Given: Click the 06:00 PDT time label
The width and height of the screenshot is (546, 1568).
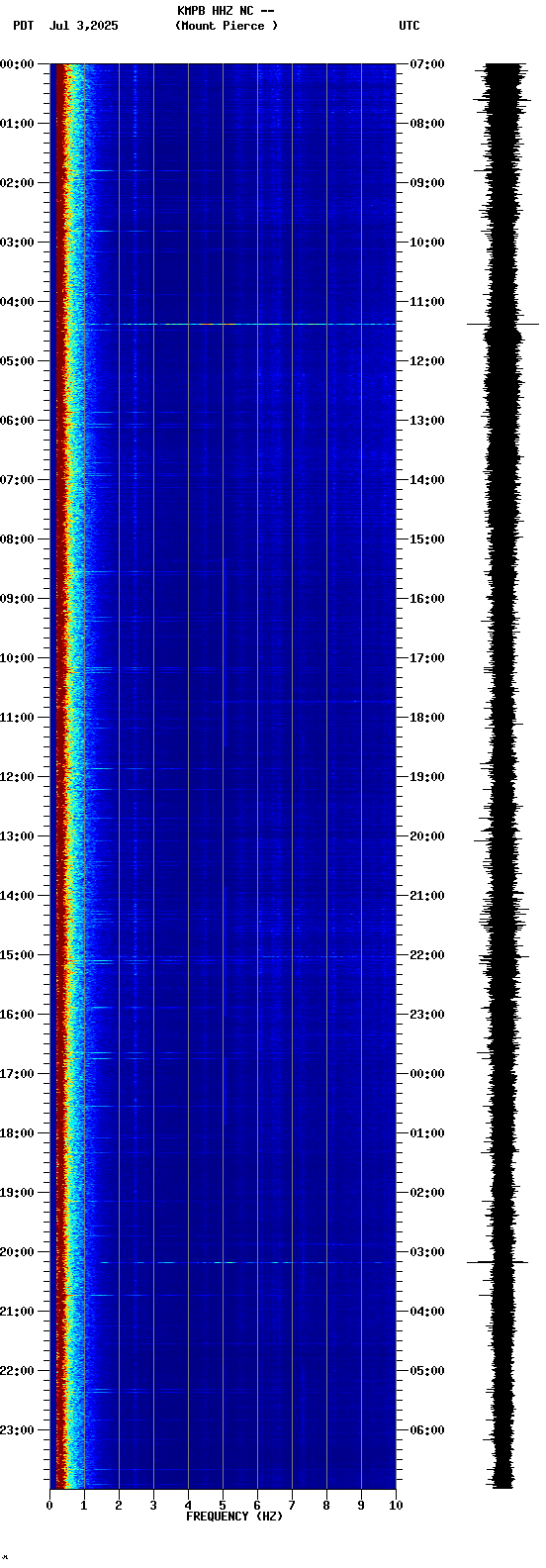Looking at the screenshot, I should [18, 421].
